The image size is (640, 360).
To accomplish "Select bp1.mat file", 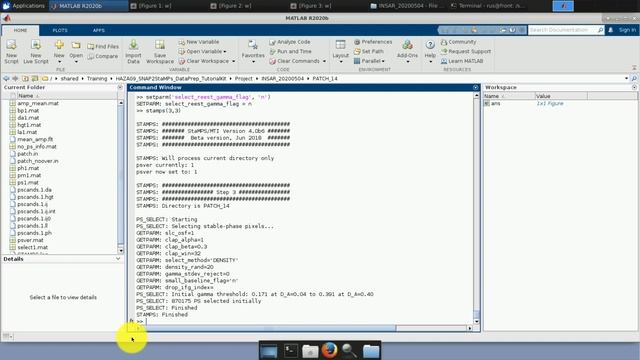I will click(28, 111).
